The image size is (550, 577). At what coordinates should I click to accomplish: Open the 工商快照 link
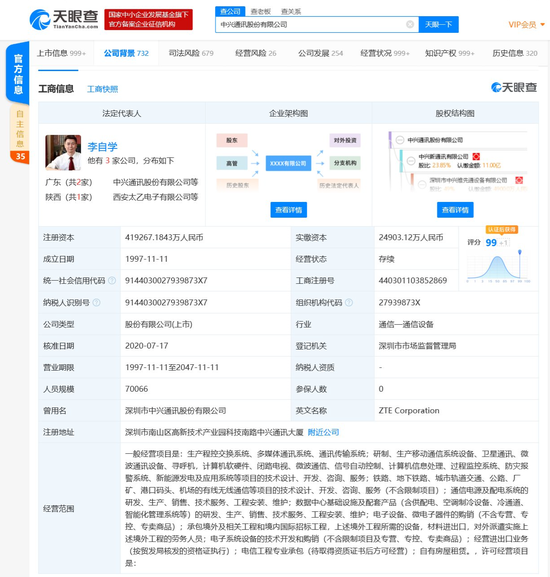pyautogui.click(x=102, y=89)
